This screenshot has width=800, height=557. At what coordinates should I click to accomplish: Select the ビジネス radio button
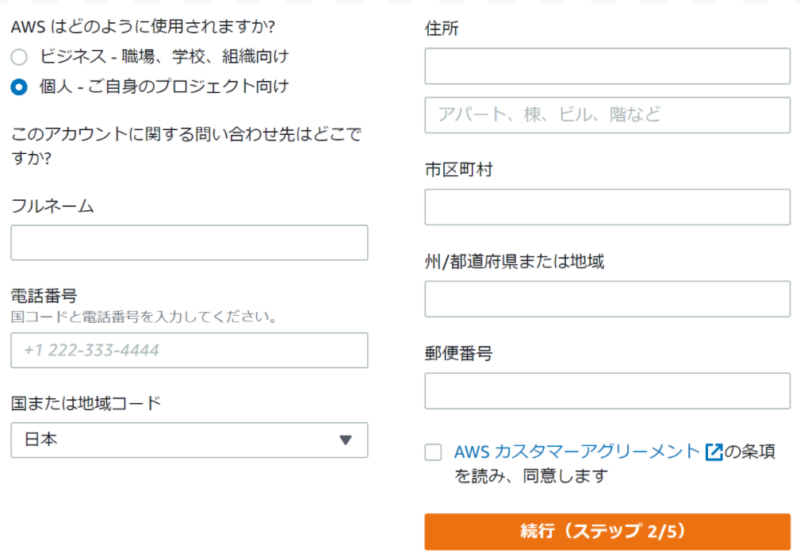[19, 57]
